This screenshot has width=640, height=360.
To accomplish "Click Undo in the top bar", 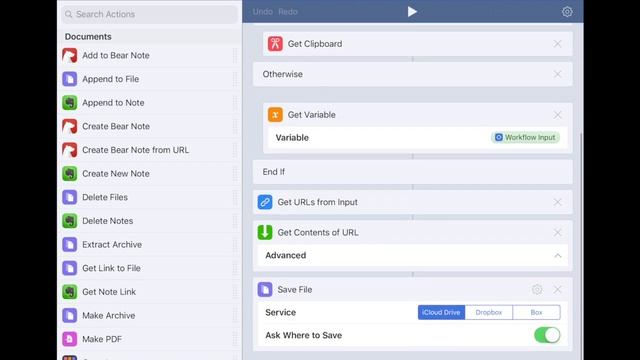I will pos(262,12).
